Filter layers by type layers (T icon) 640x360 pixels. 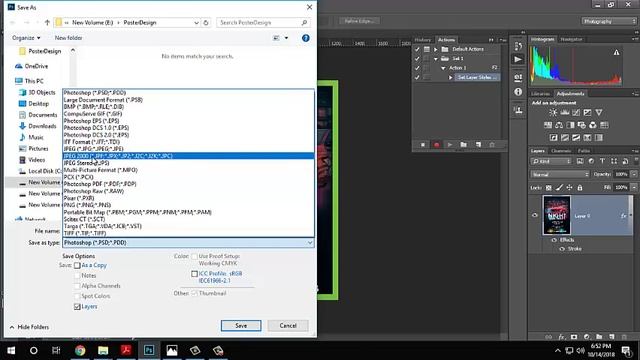(x=602, y=161)
